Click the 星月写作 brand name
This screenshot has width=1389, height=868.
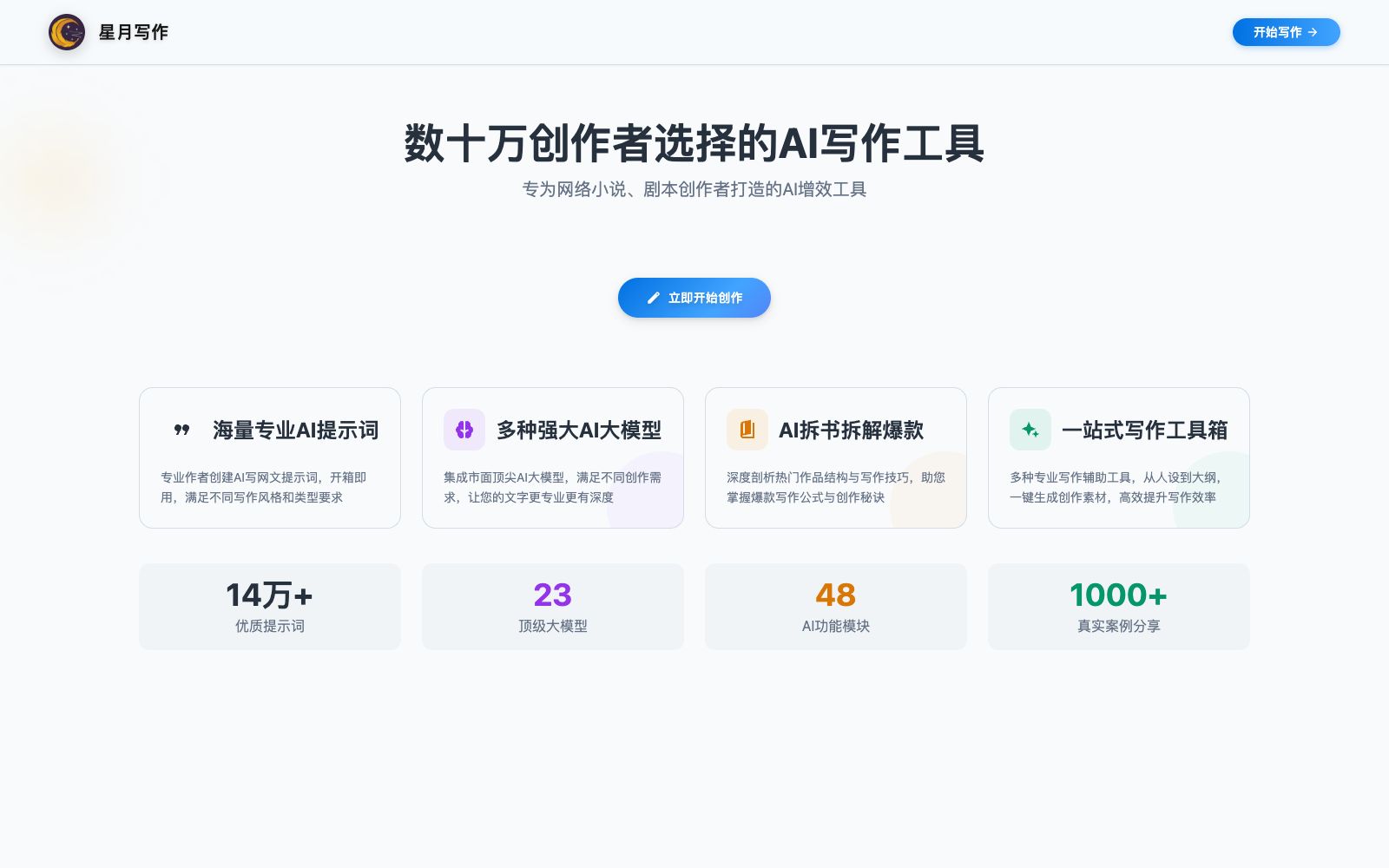pyautogui.click(x=134, y=32)
